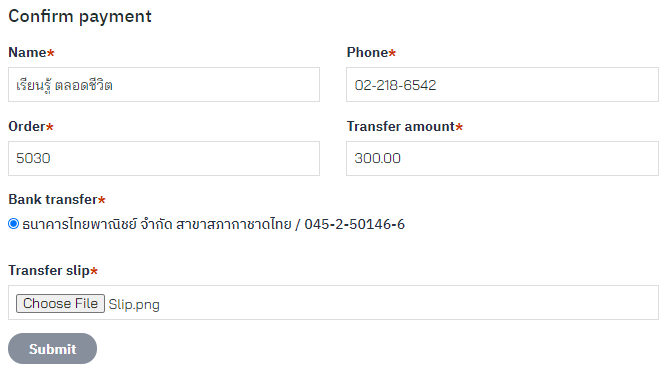This screenshot has width=672, height=372.
Task: Click the Transfer amount field showing 300.00
Action: point(502,158)
